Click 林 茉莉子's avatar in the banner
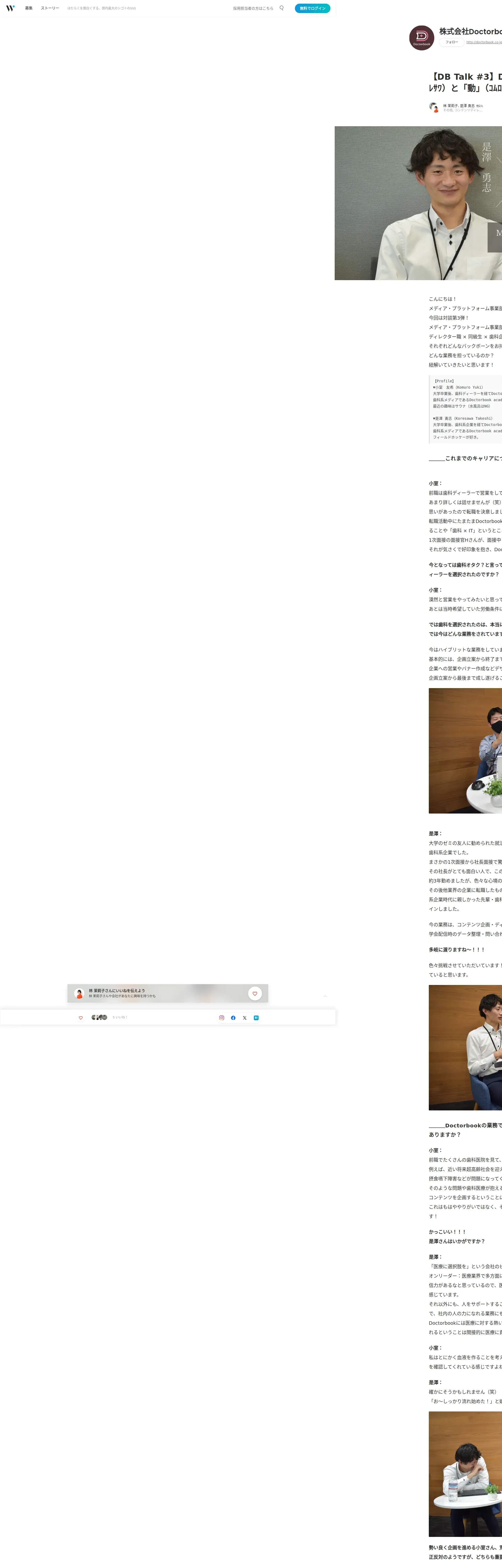The width and height of the screenshot is (502, 1568). click(x=79, y=993)
